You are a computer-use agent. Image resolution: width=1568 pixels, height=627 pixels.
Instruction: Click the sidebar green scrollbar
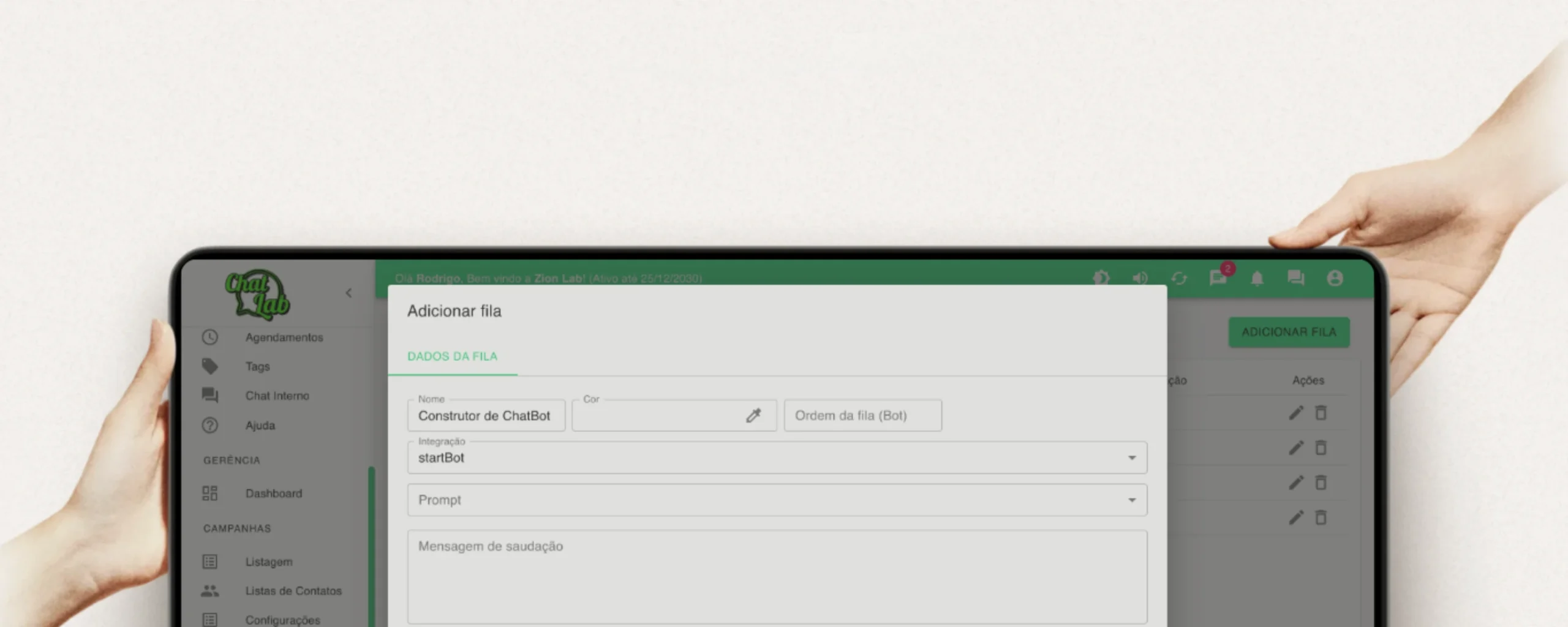(x=371, y=546)
